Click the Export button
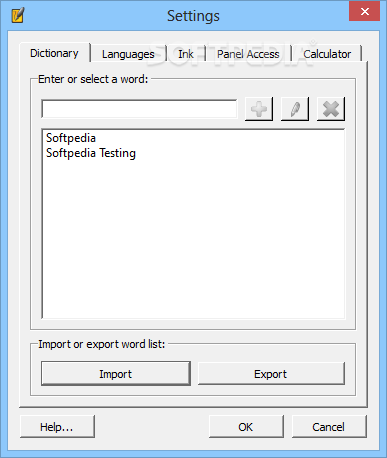 [271, 374]
